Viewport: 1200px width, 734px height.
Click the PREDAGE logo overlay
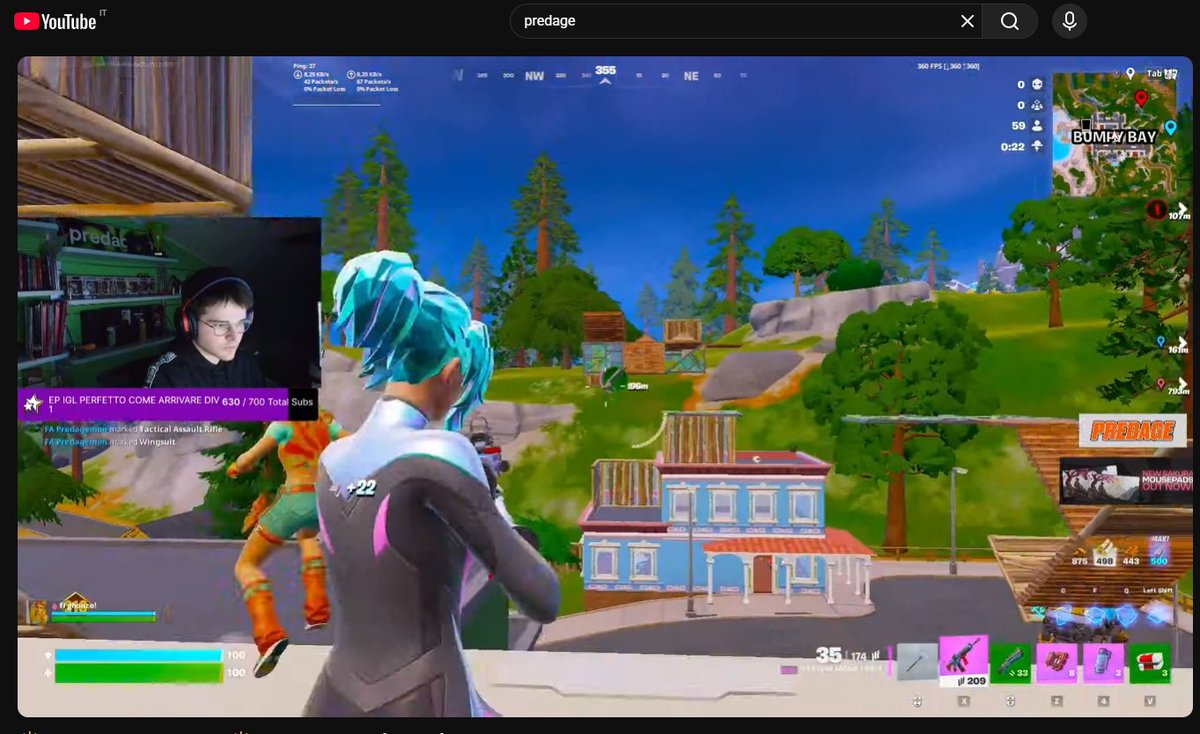pos(1132,431)
